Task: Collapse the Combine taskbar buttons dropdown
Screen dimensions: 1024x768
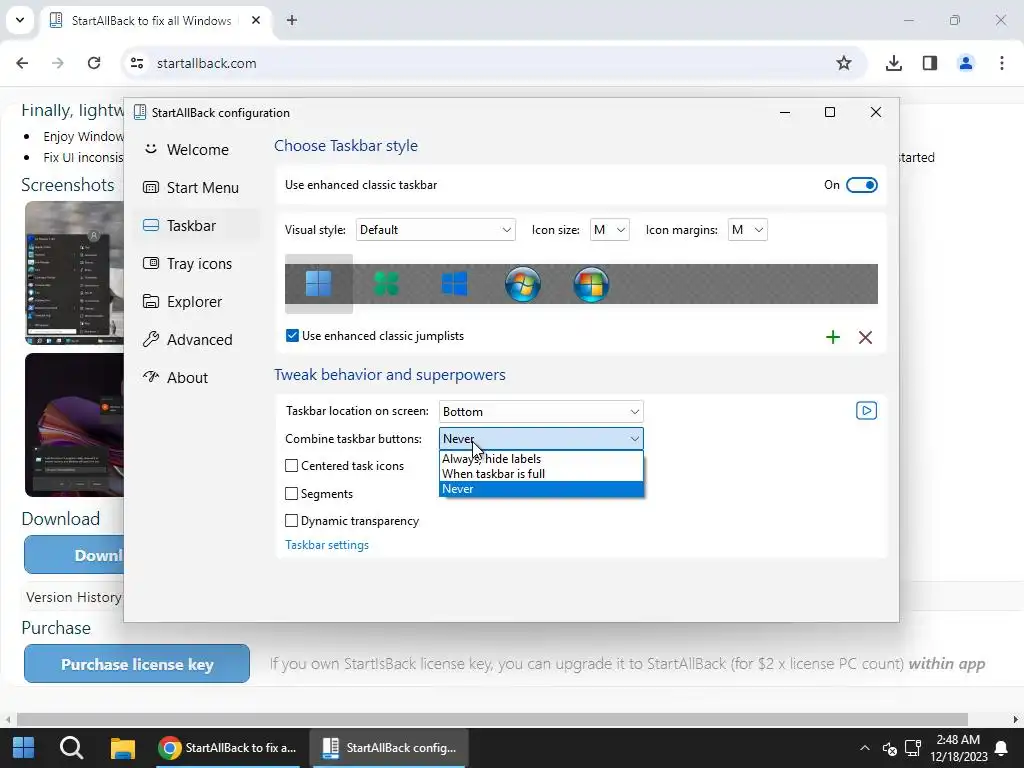Action: click(x=541, y=439)
